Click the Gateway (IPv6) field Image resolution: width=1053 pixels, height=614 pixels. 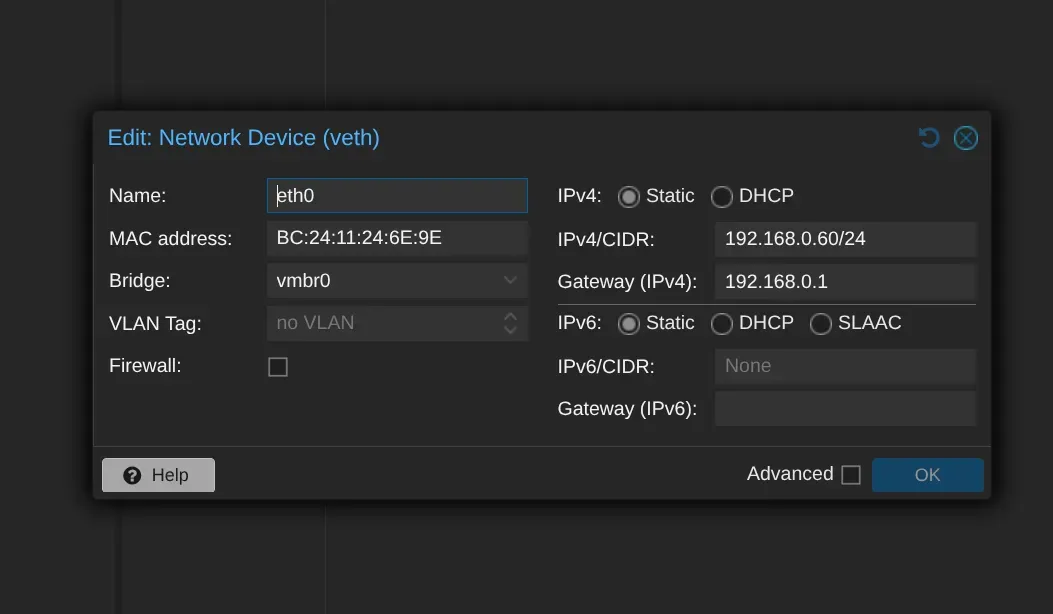(x=845, y=408)
